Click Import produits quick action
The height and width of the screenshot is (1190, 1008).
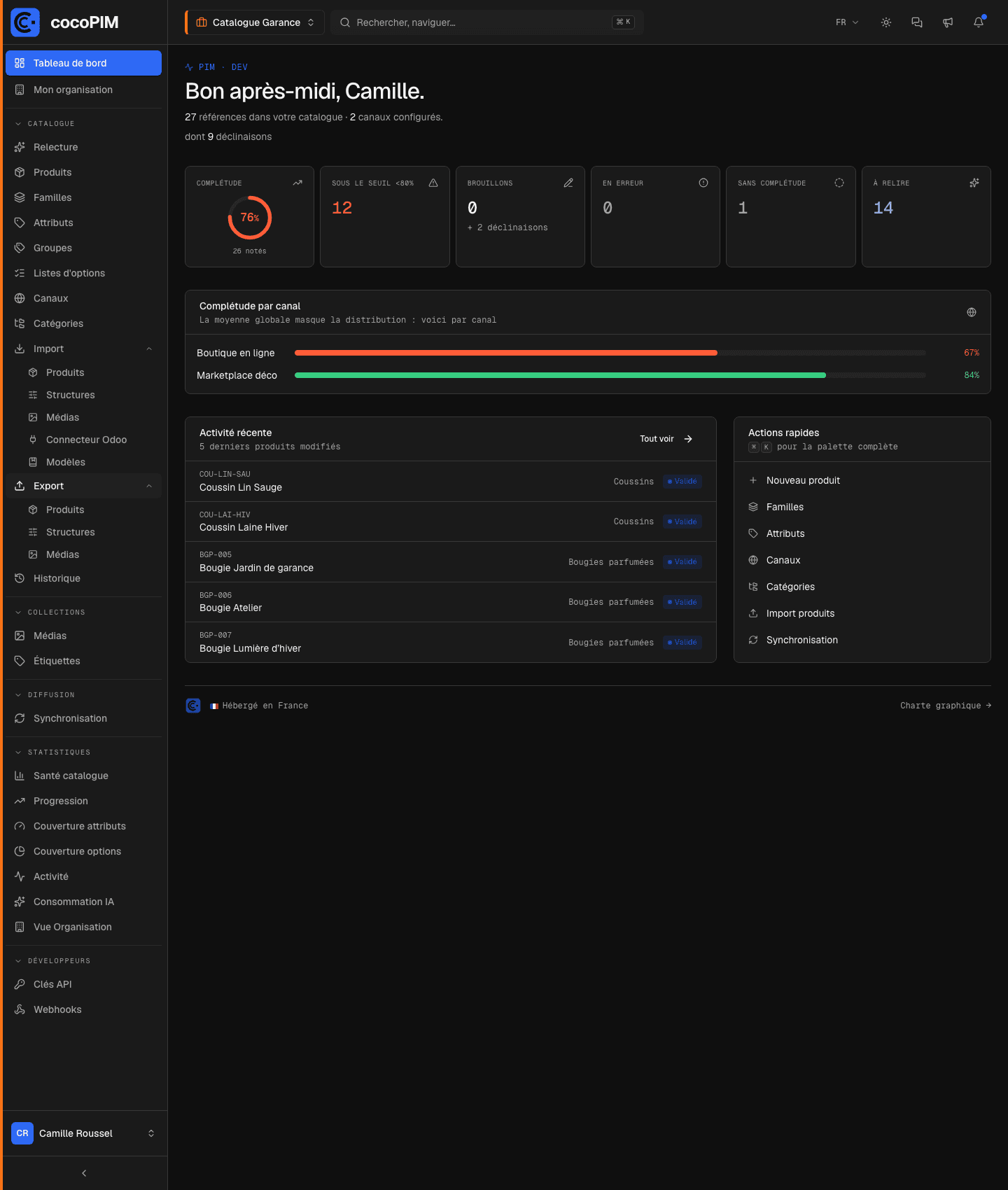(x=862, y=613)
